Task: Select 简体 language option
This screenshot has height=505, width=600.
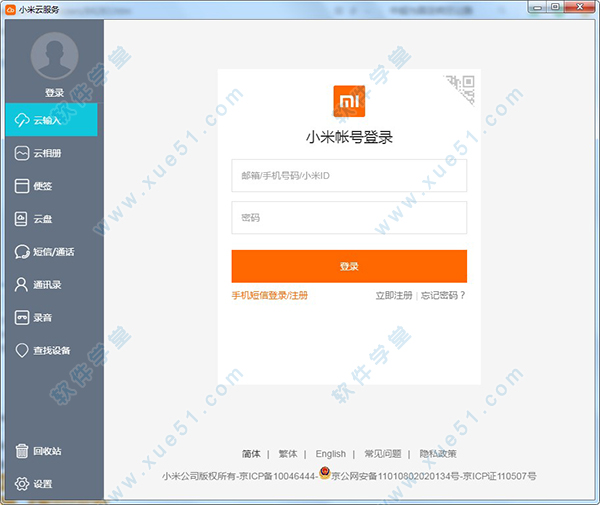Action: click(251, 454)
